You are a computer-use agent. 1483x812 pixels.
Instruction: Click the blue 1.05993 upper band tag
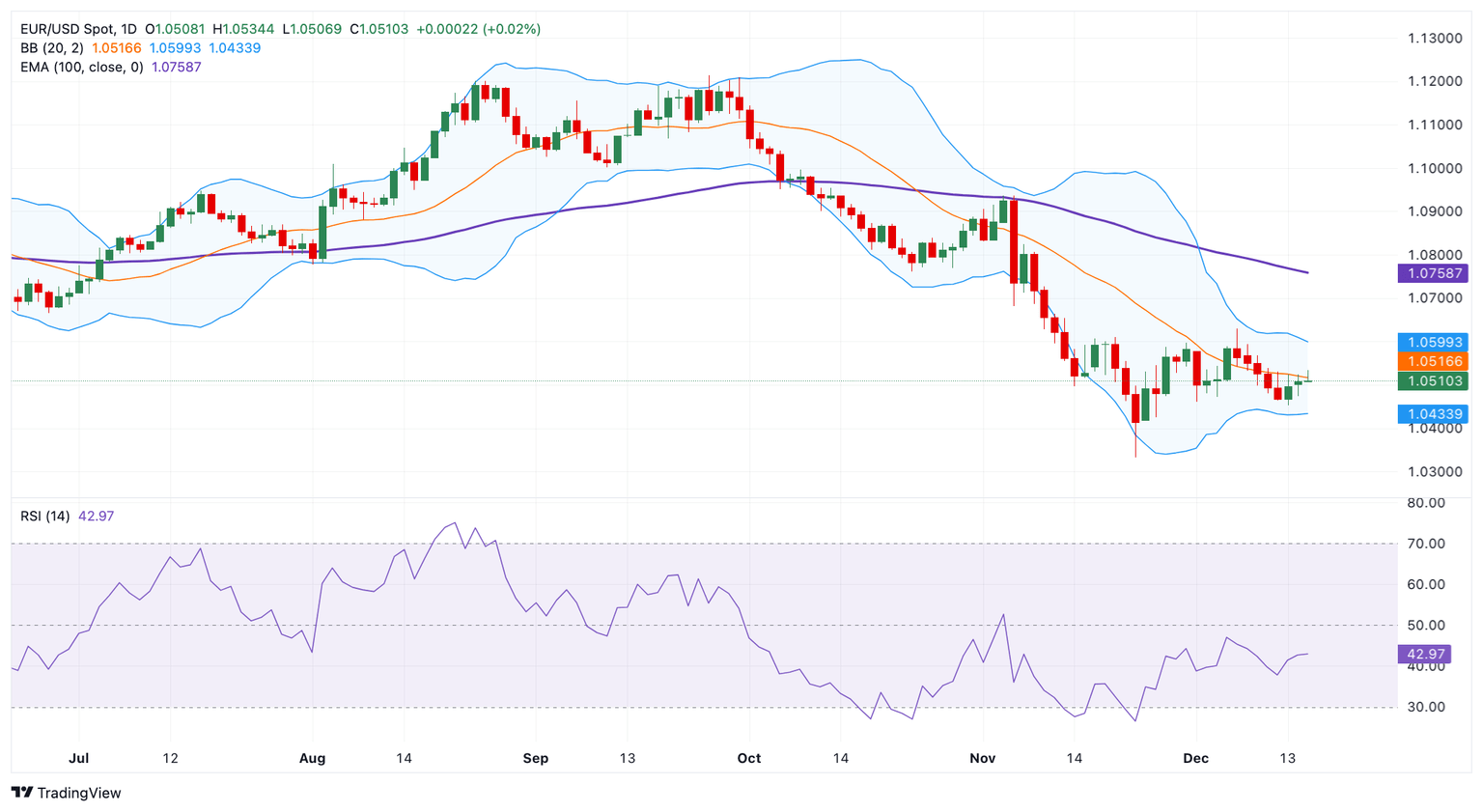tap(1433, 342)
